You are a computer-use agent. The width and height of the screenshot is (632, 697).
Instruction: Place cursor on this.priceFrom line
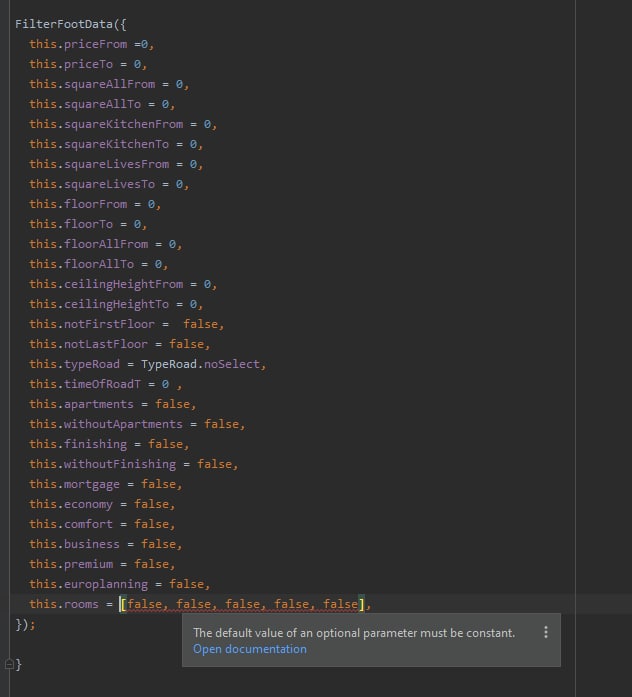(x=92, y=44)
